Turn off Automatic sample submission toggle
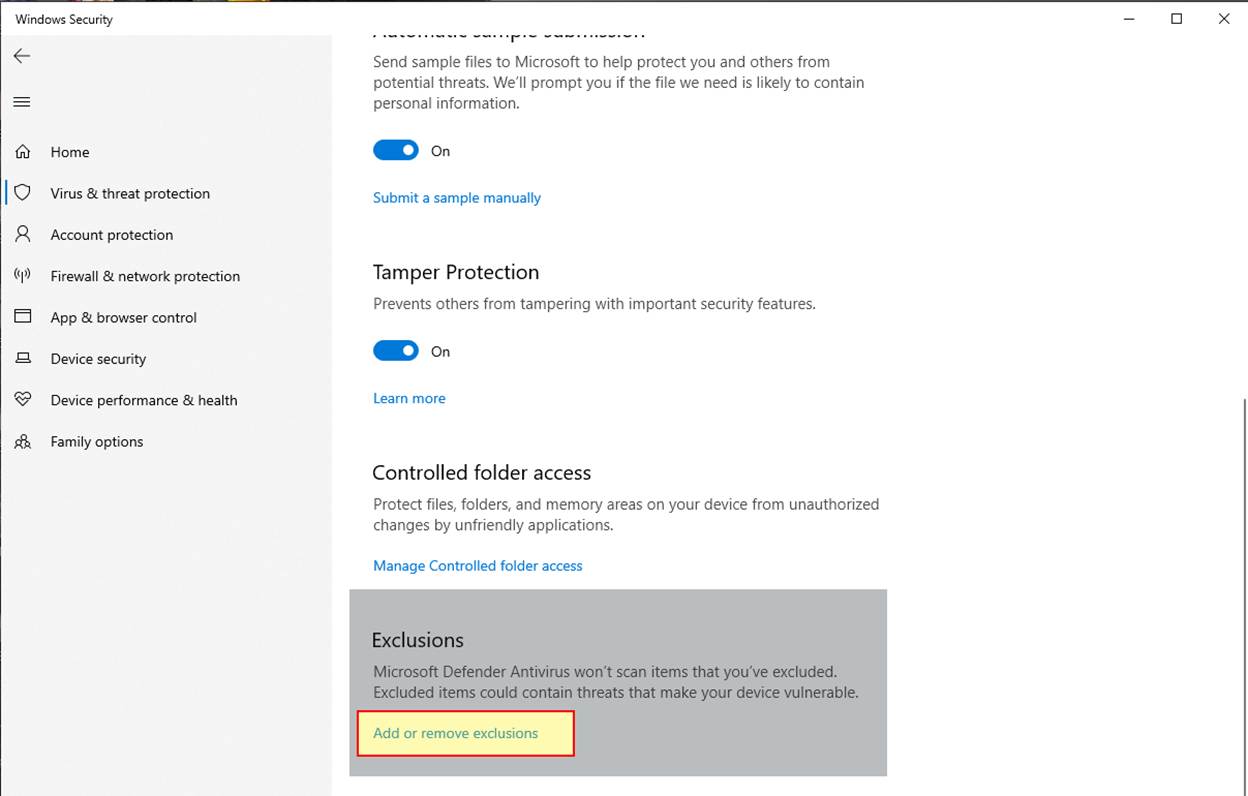The height and width of the screenshot is (796, 1248). [396, 150]
